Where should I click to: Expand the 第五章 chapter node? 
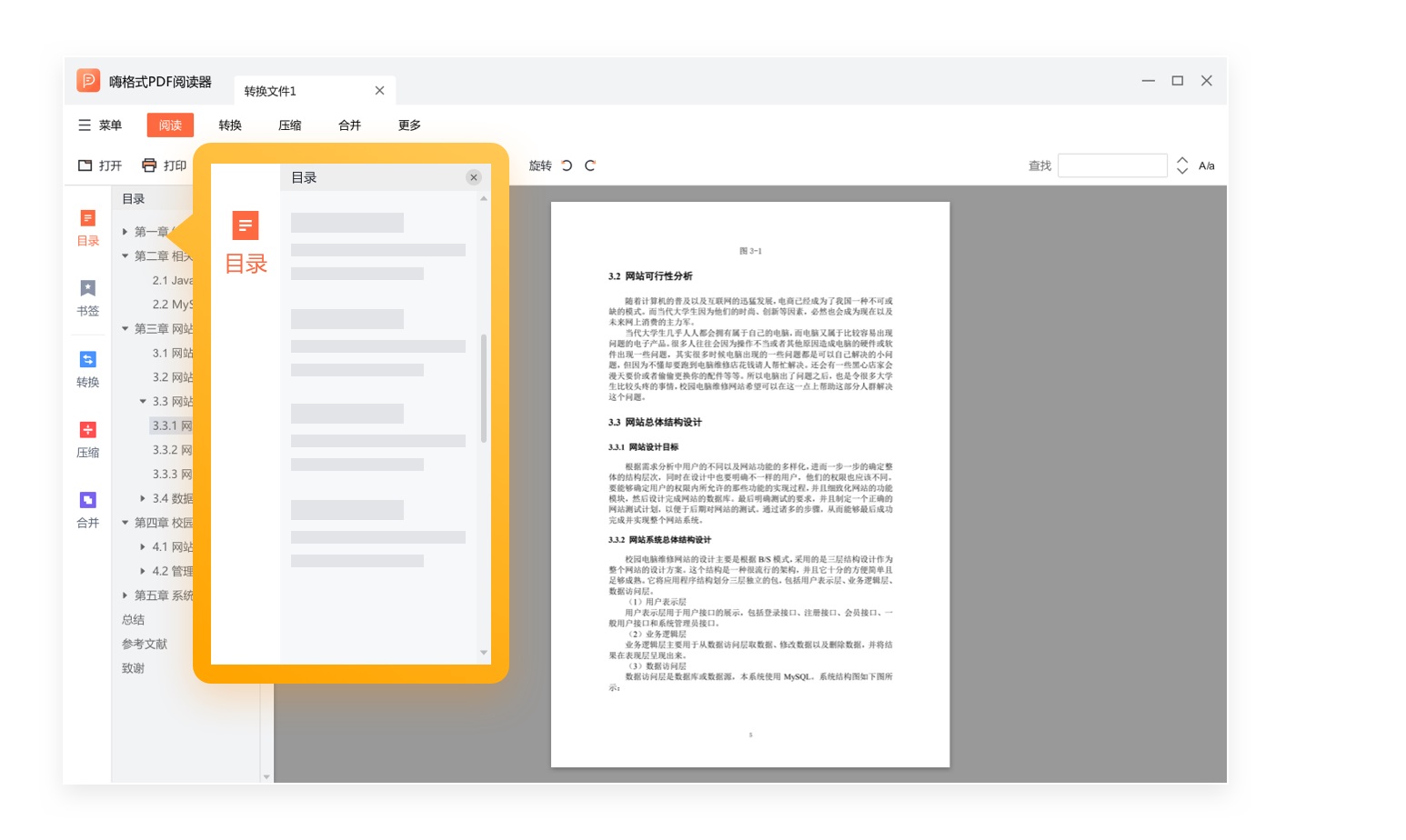[x=126, y=595]
